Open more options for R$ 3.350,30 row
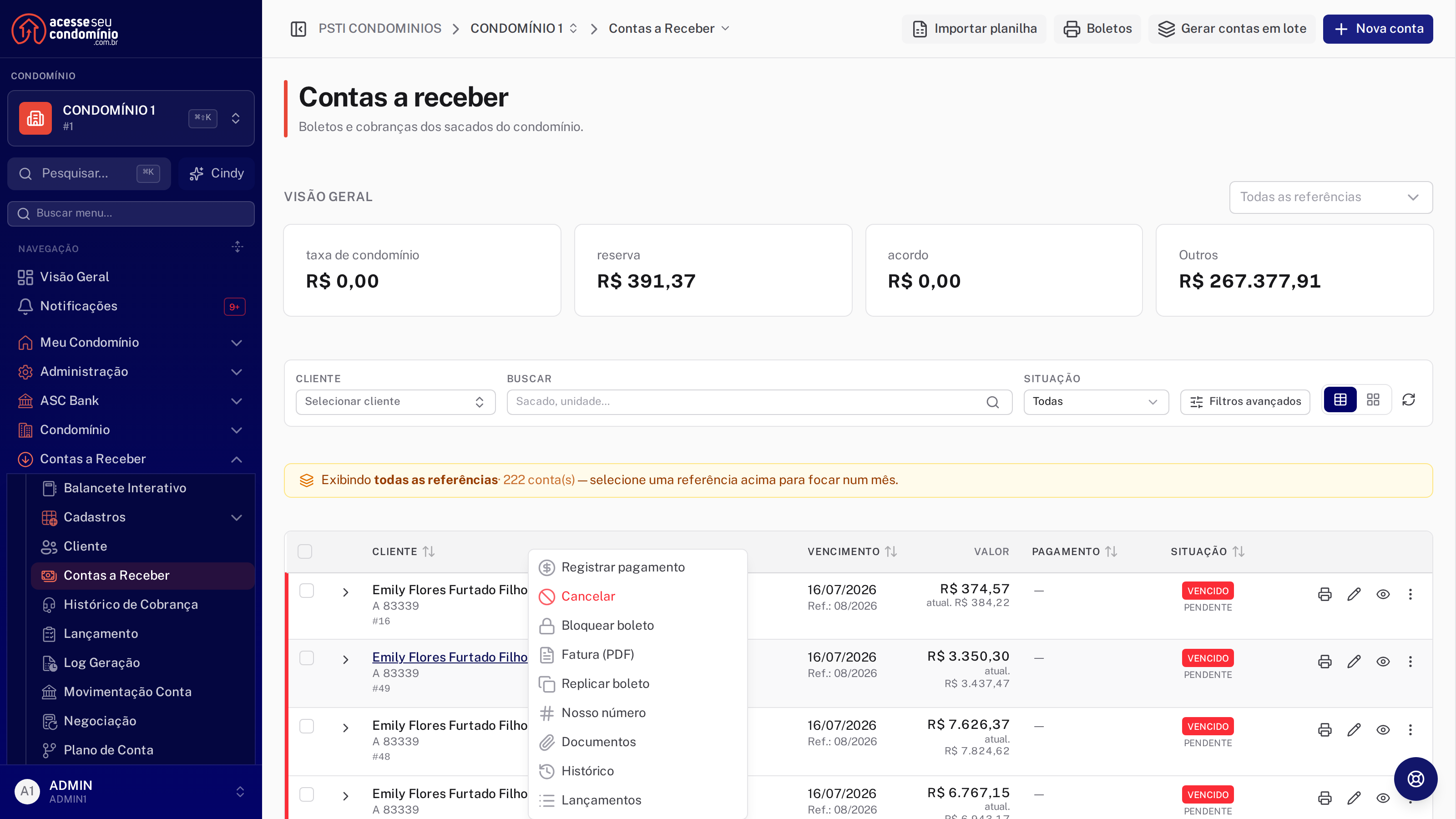 [1410, 661]
